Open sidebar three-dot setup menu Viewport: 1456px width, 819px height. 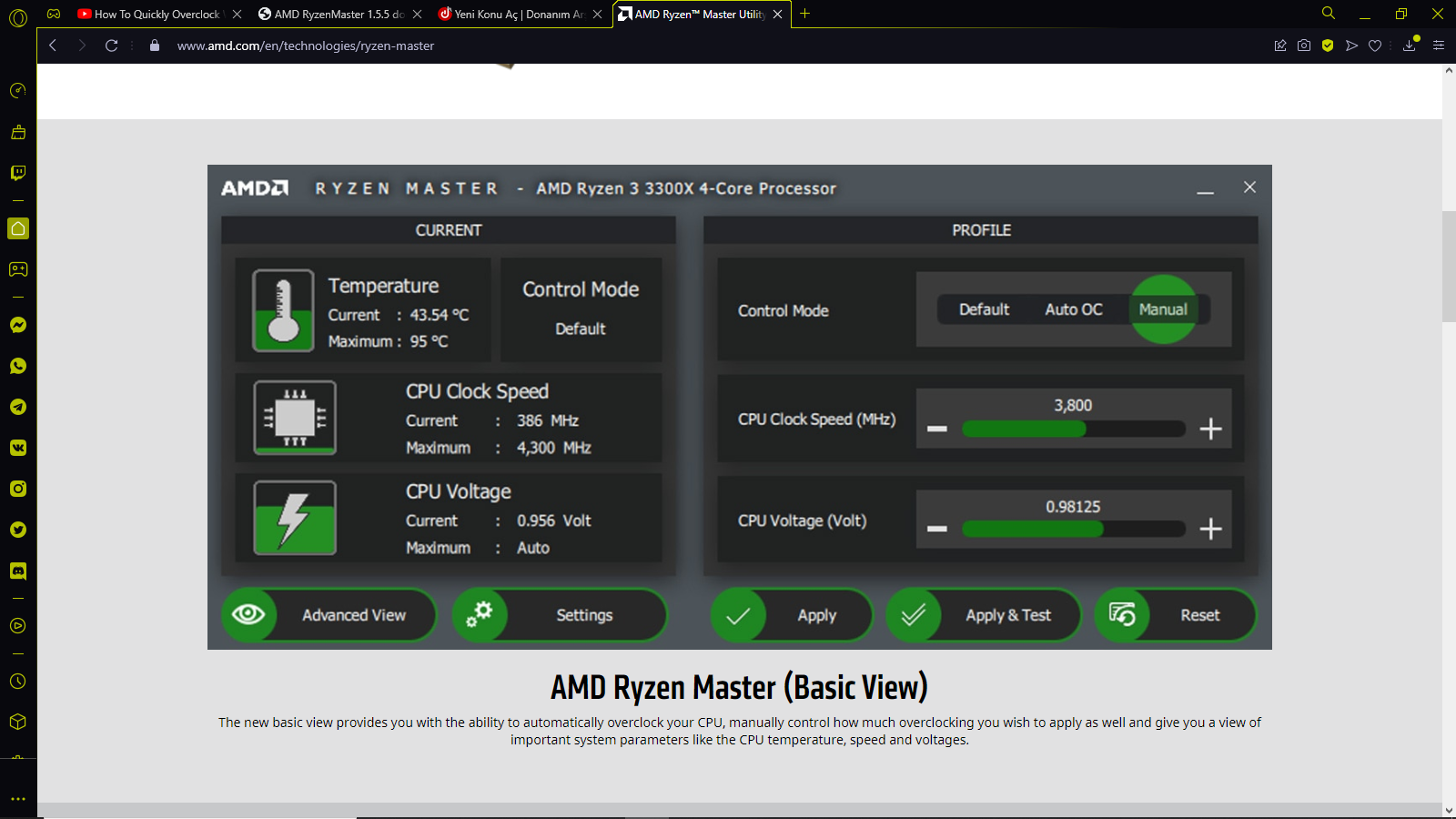tap(18, 799)
